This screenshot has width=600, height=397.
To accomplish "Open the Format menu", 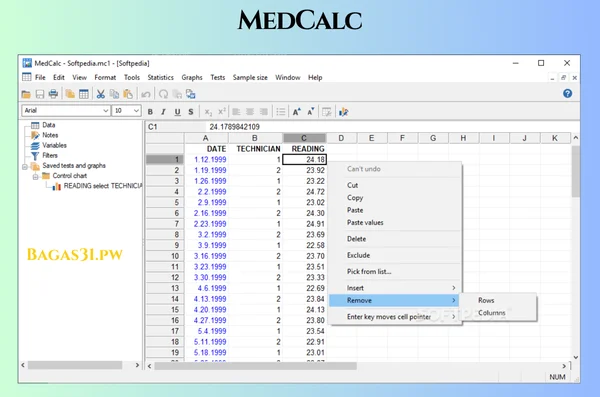I will point(105,77).
